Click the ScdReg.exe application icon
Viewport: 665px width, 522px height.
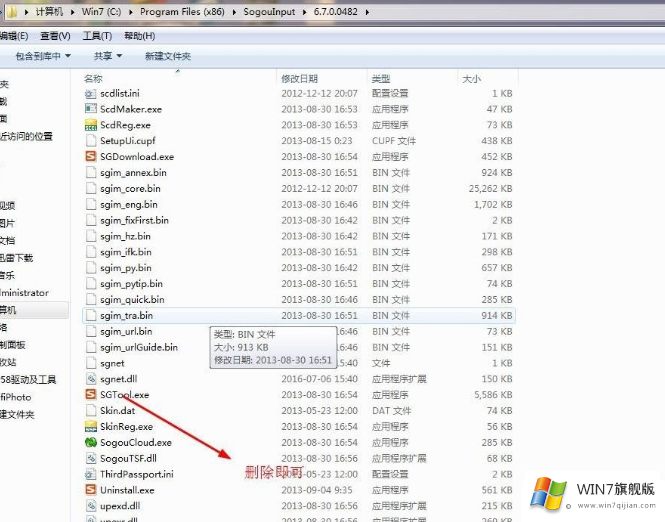[x=90, y=125]
